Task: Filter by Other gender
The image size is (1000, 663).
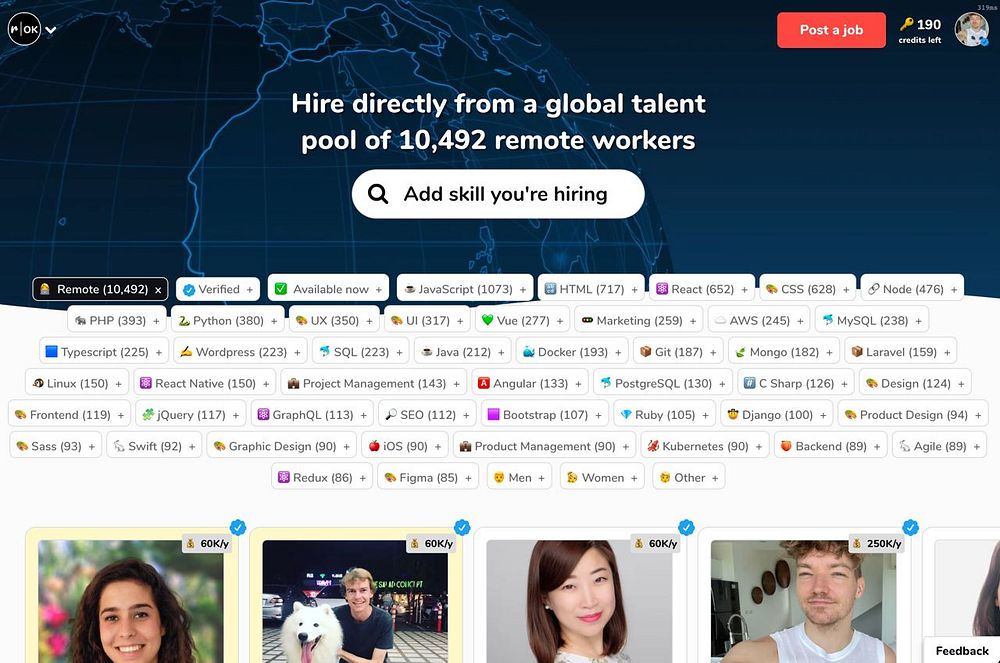Action: click(689, 477)
